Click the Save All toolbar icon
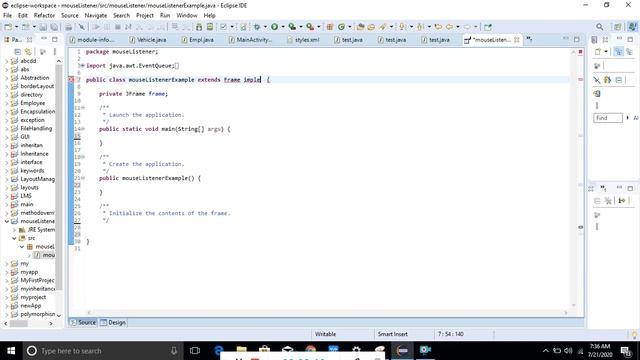640x360 pixels. click(x=54, y=27)
